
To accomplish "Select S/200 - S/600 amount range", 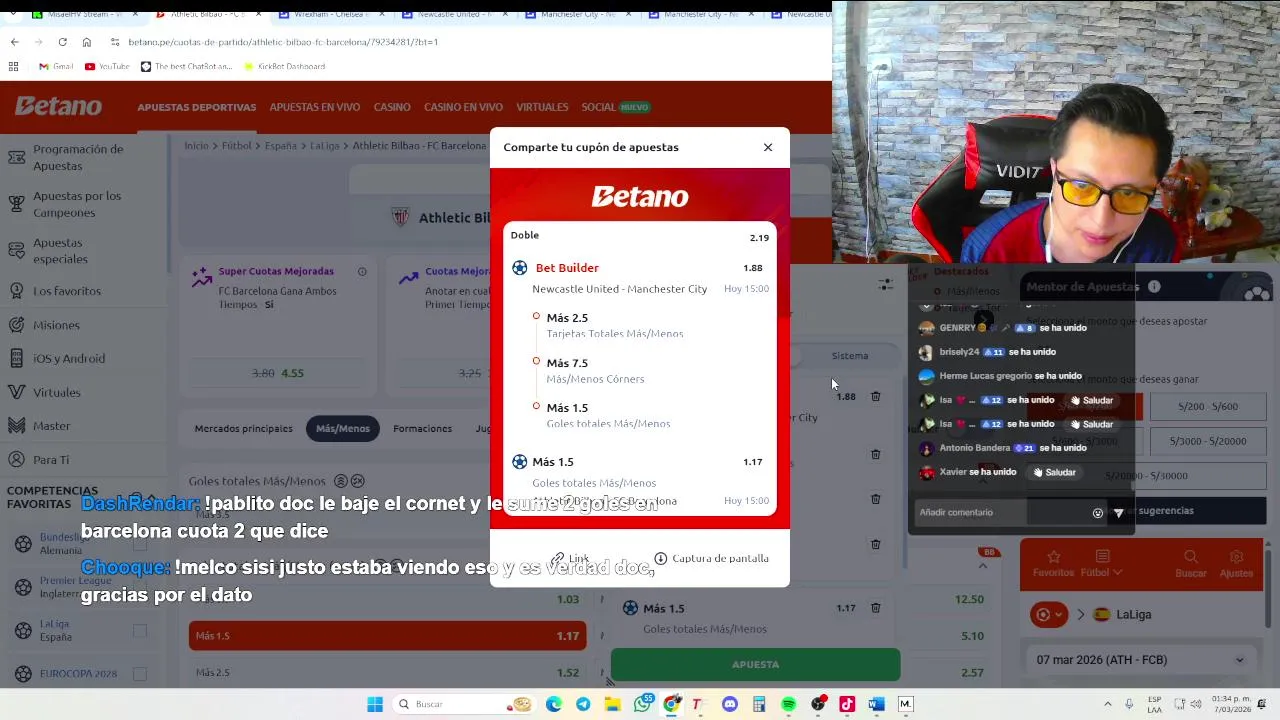I will 1207,406.
